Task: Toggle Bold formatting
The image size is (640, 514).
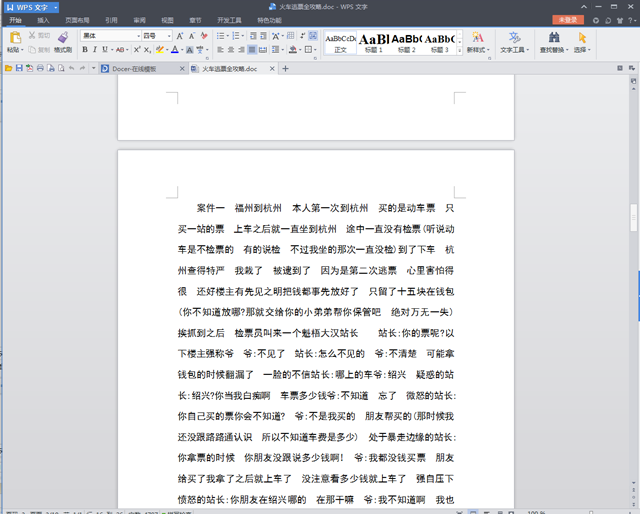Action: [85, 49]
